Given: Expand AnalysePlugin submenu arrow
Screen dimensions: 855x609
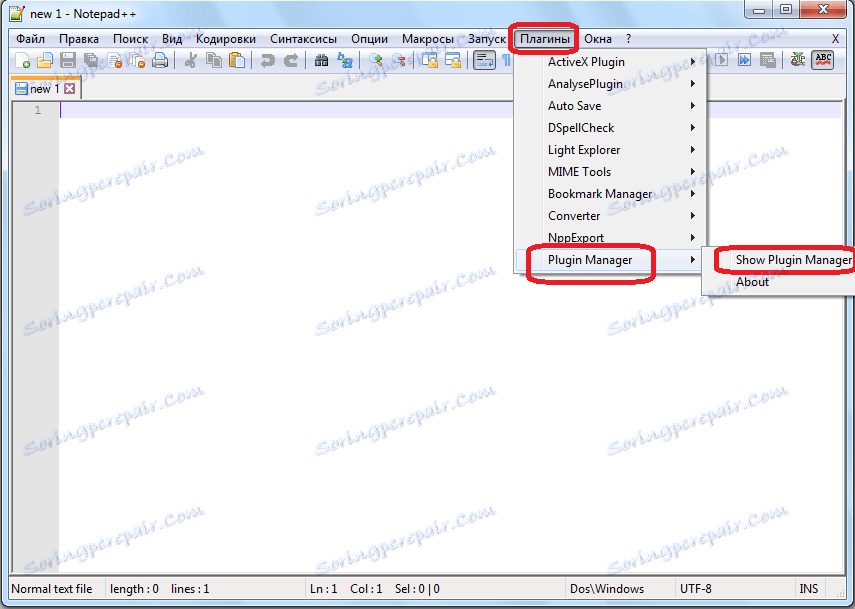Looking at the screenshot, I should (x=693, y=83).
